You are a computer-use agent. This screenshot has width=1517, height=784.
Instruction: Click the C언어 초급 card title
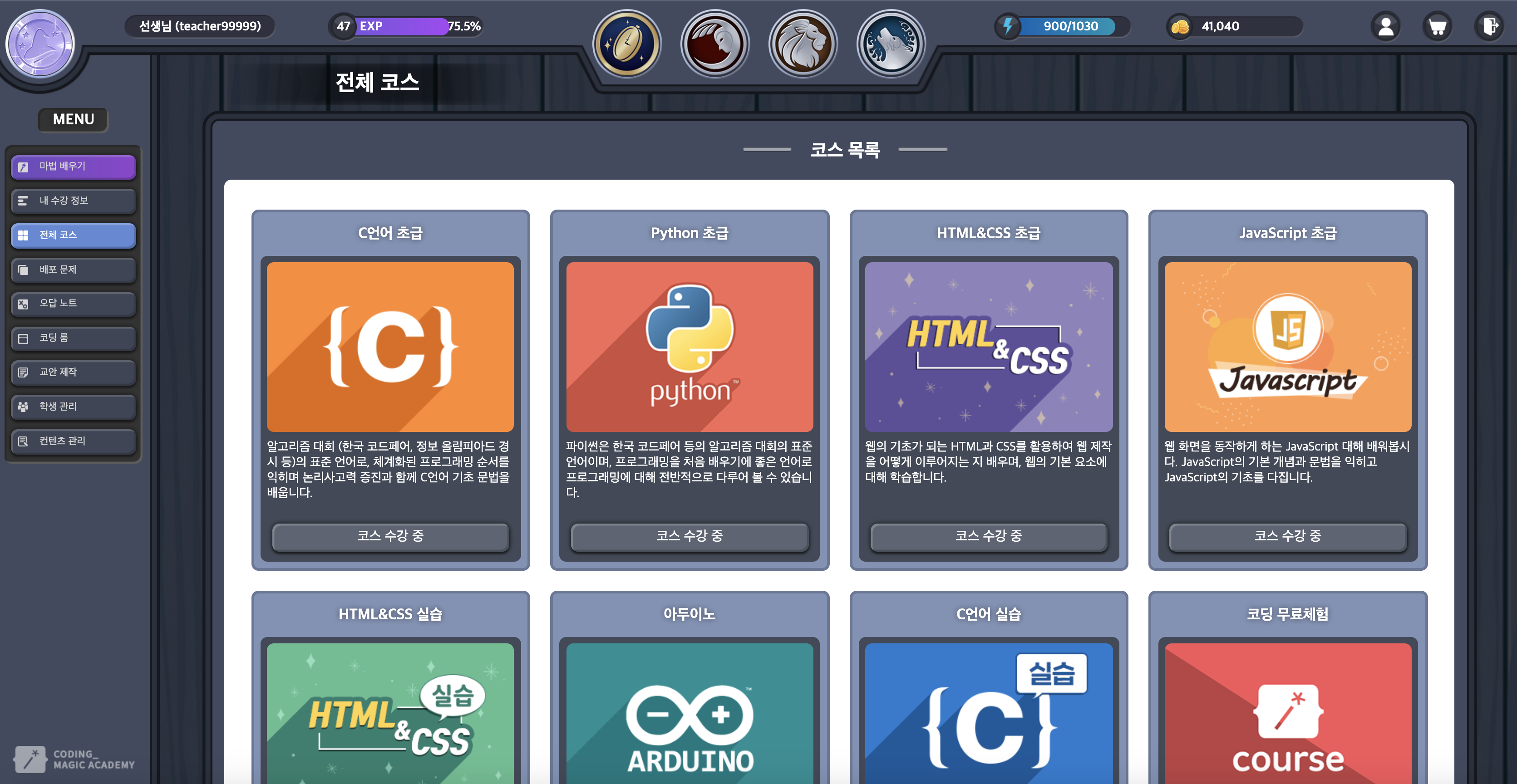[390, 233]
